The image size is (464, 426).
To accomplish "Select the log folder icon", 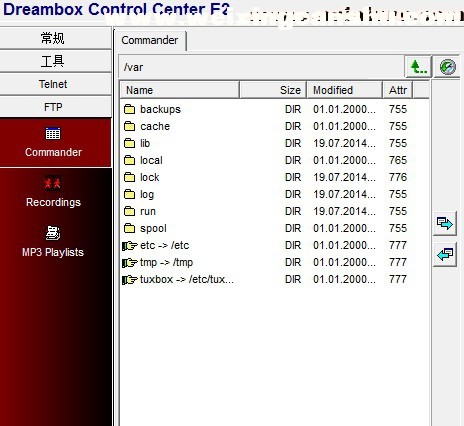I will coord(129,194).
